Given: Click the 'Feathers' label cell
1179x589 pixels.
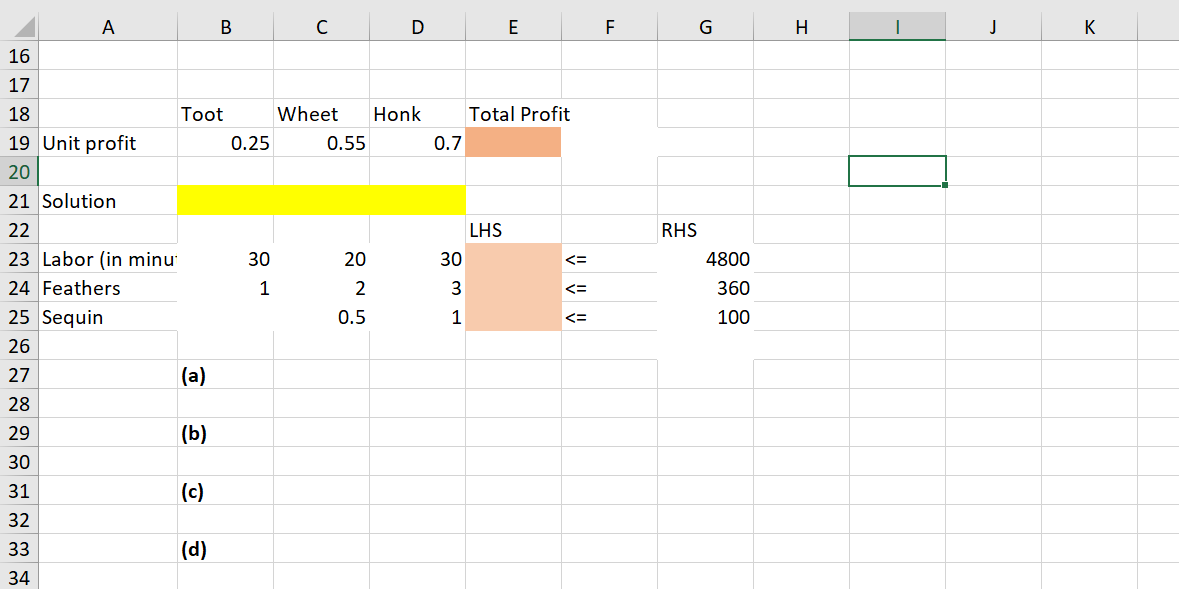Looking at the screenshot, I should 108,287.
